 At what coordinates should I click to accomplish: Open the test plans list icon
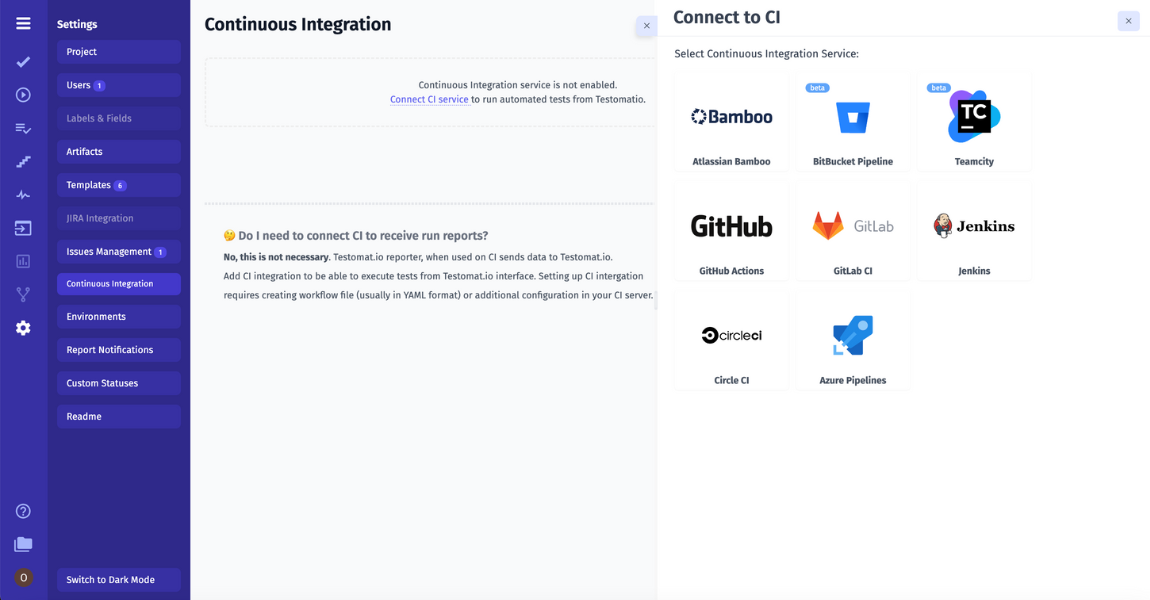coord(22,128)
